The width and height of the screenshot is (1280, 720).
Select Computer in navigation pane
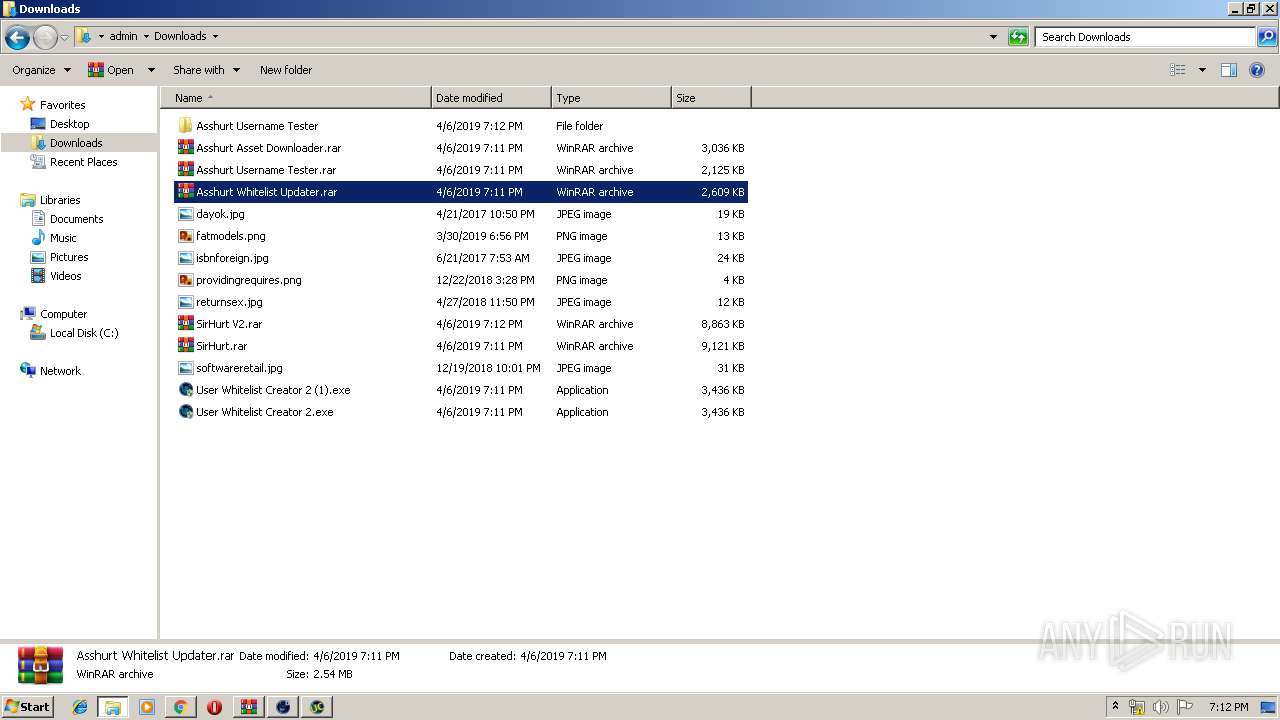pyautogui.click(x=63, y=314)
